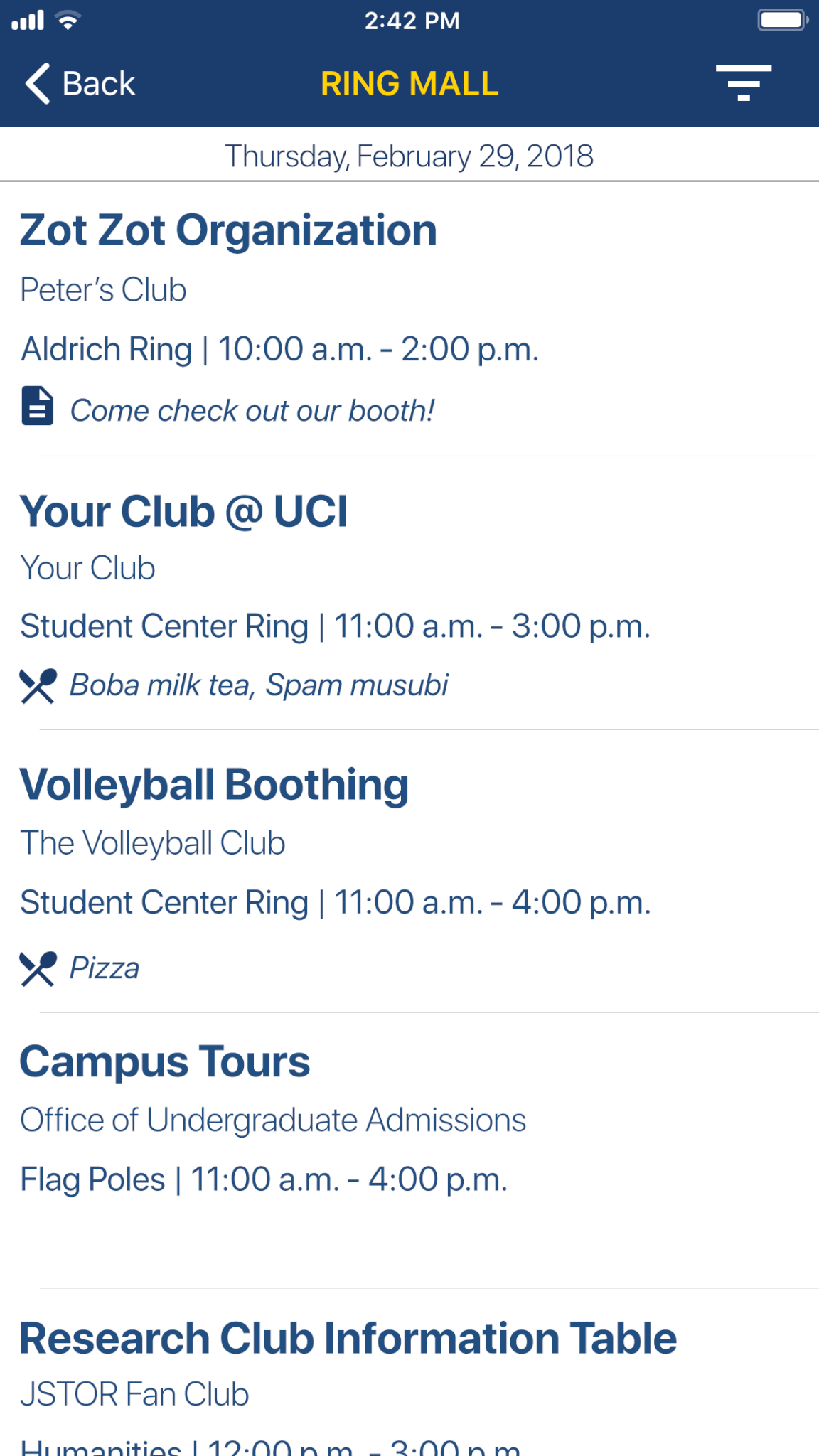Image resolution: width=819 pixels, height=1456 pixels.
Task: Tap food utensils icon beside Boba milk tea
Action: [x=38, y=686]
